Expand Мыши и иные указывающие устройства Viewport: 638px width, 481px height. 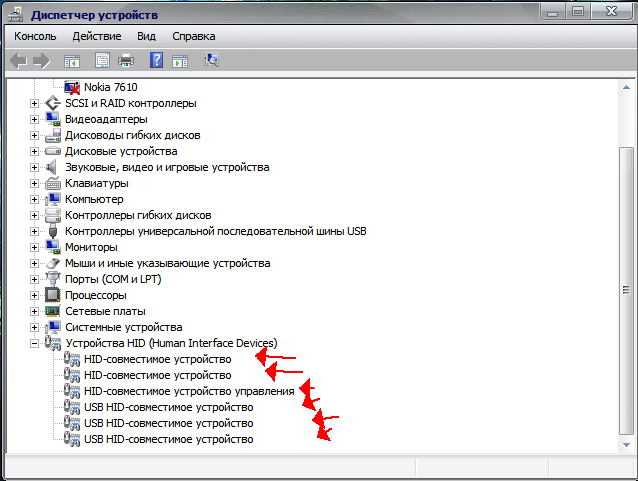(x=34, y=263)
